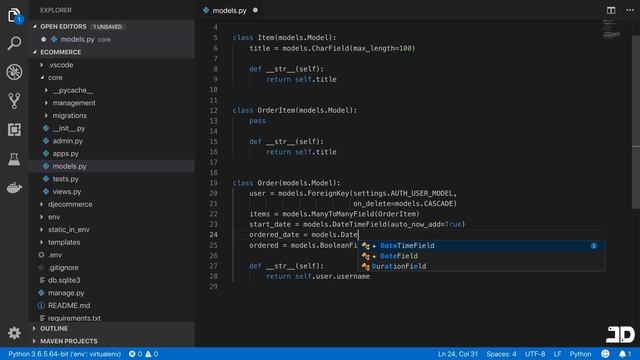Open the Explorer view in activity bar

[x=14, y=16]
